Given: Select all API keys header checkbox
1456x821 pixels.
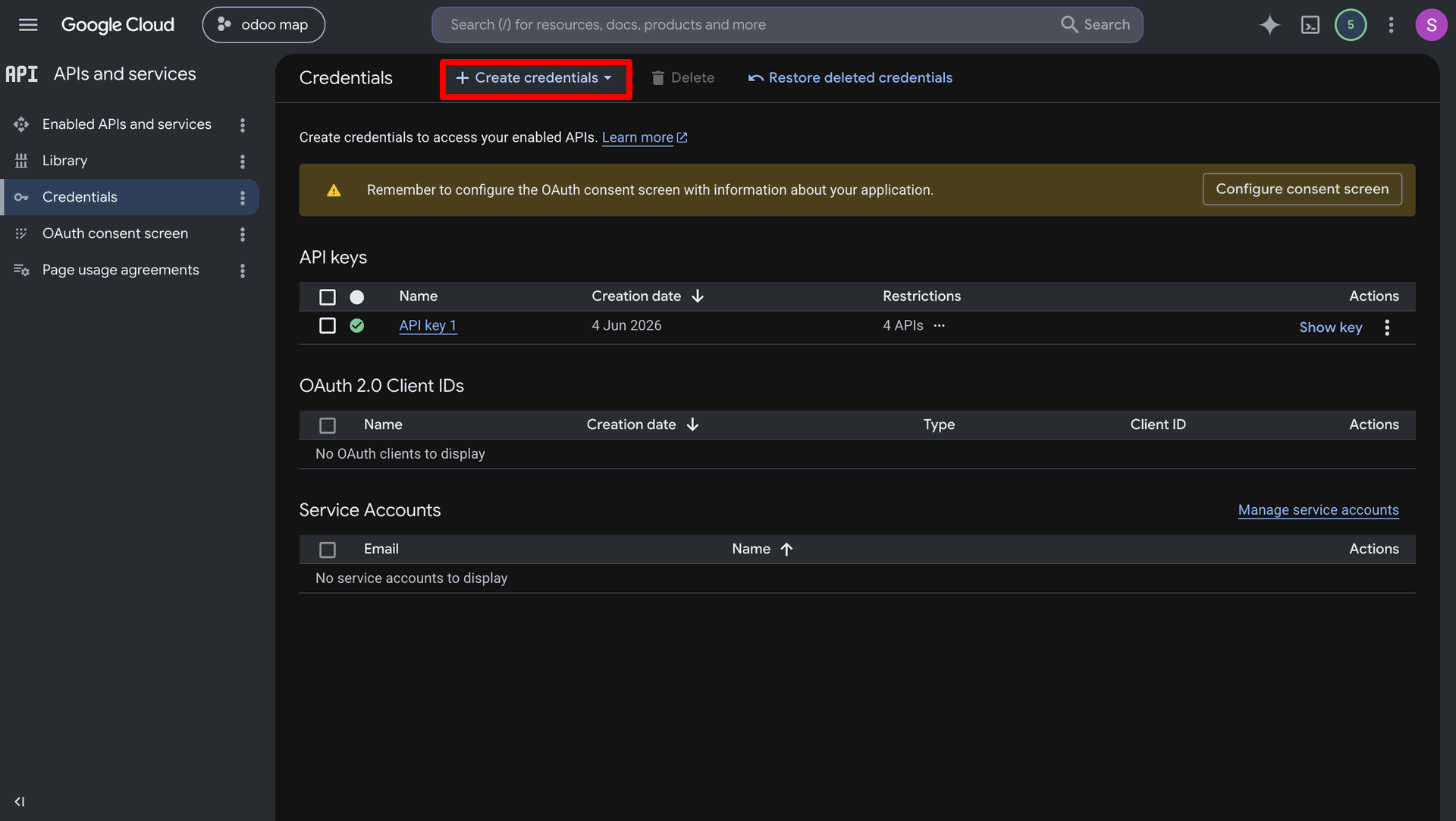Looking at the screenshot, I should pos(328,296).
